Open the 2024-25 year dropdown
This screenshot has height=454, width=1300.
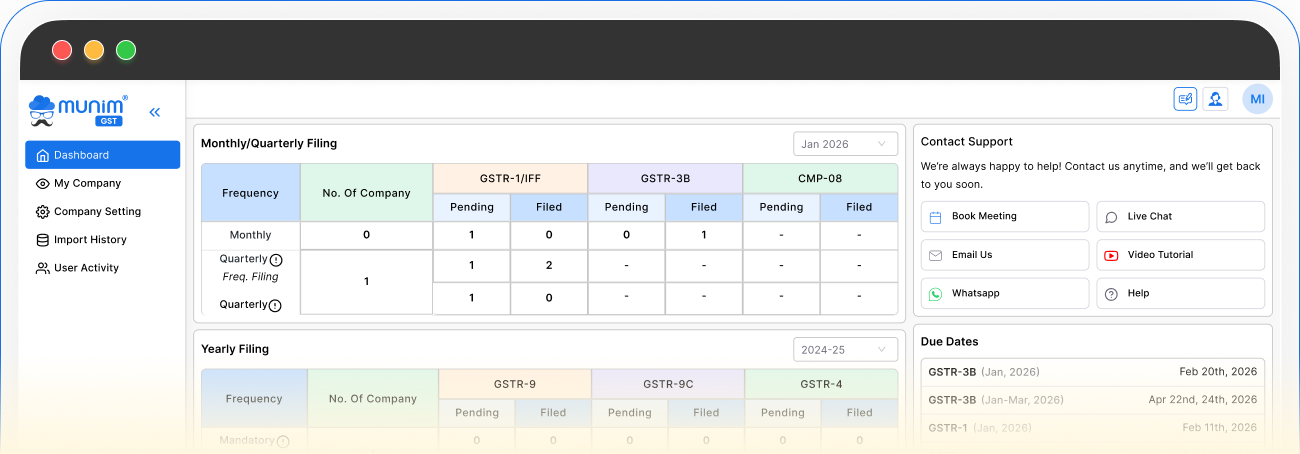(x=845, y=350)
